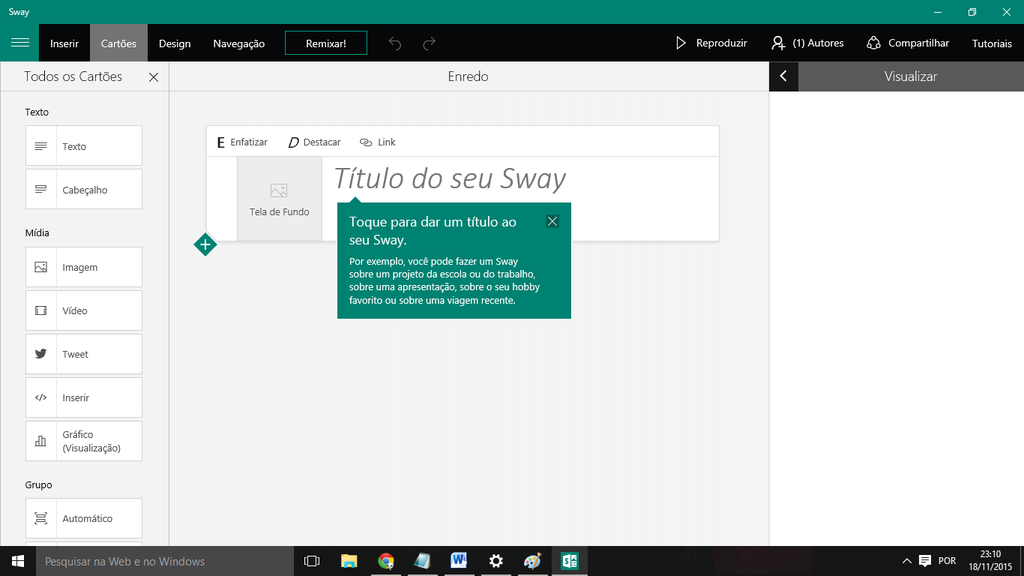Image resolution: width=1024 pixels, height=576 pixels.
Task: Open the Design tab
Action: [174, 43]
